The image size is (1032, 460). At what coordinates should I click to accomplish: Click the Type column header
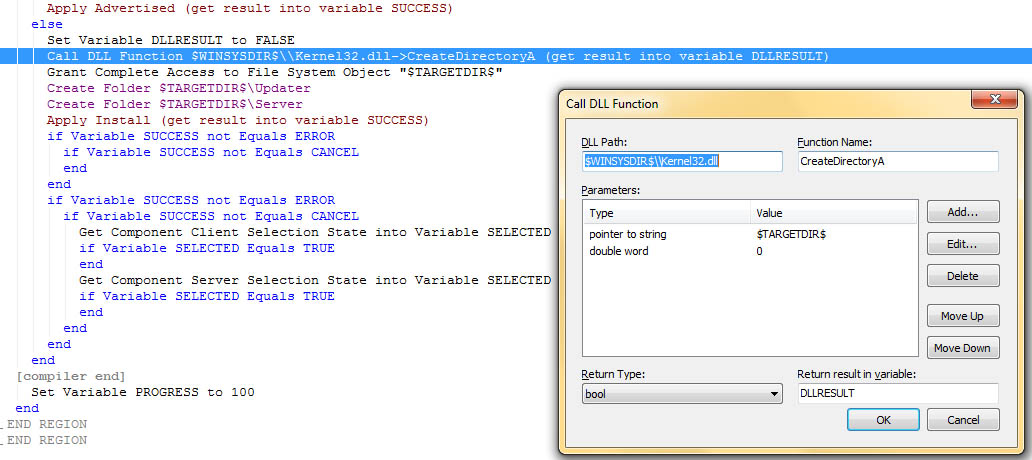(667, 213)
